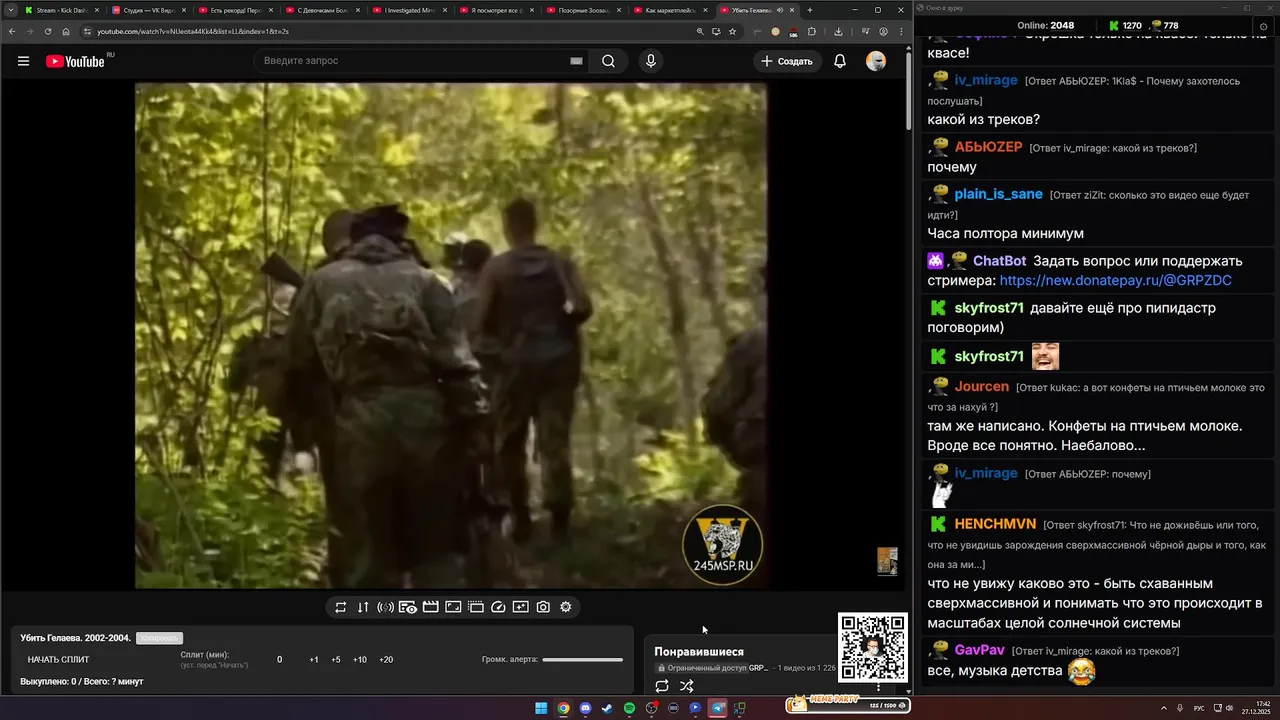Click the screen-resize icon in player toolbar
Image resolution: width=1280 pixels, height=720 pixels.
(453, 607)
